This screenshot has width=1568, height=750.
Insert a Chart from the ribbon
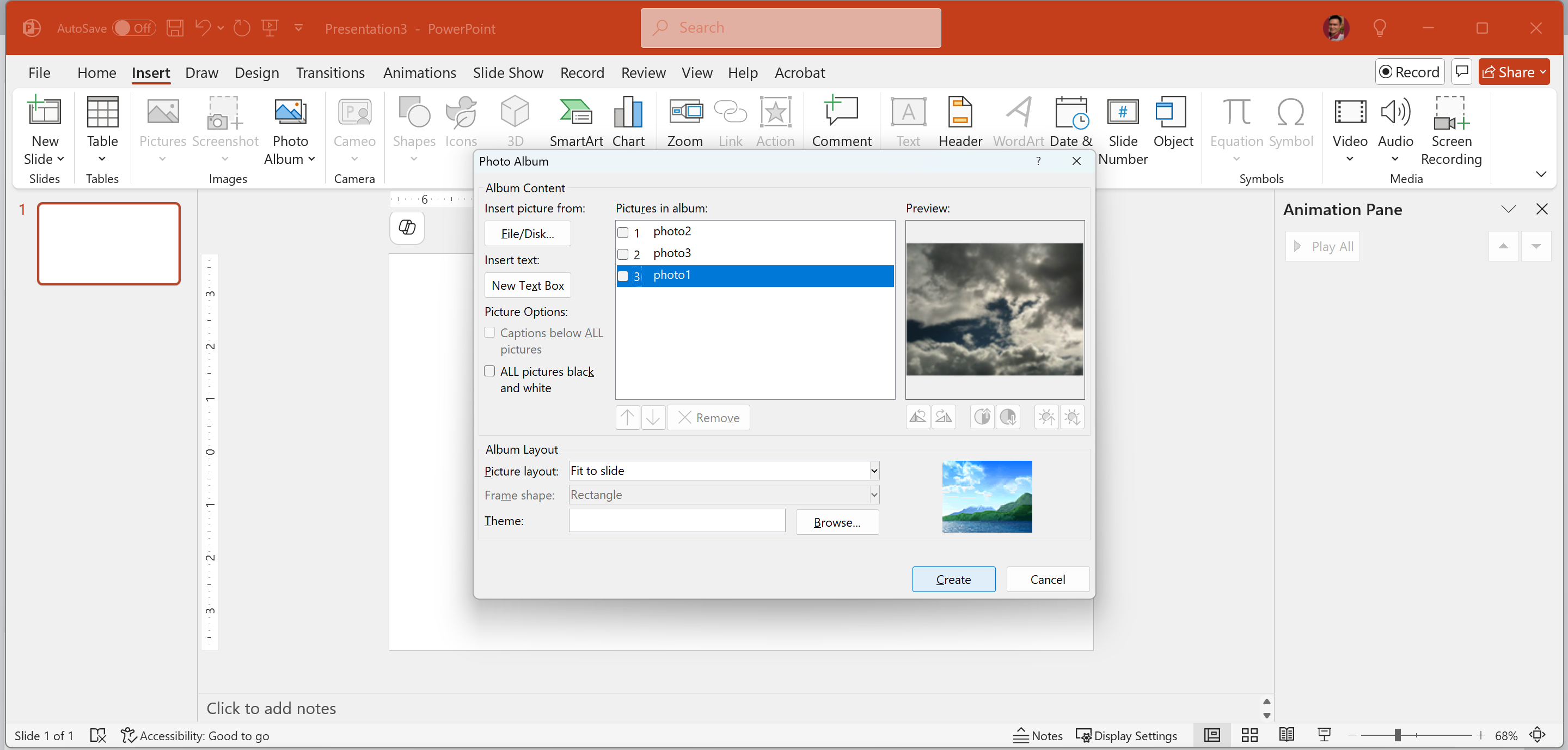[628, 123]
